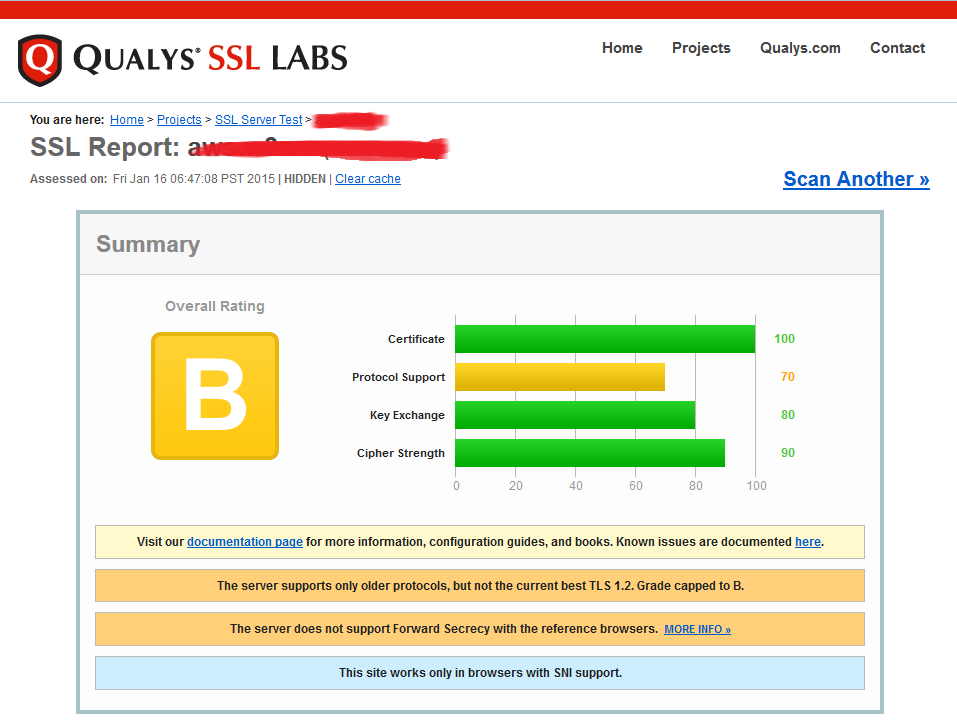The width and height of the screenshot is (957, 725).
Task: Click the Projects breadcrumb link
Action: (179, 120)
